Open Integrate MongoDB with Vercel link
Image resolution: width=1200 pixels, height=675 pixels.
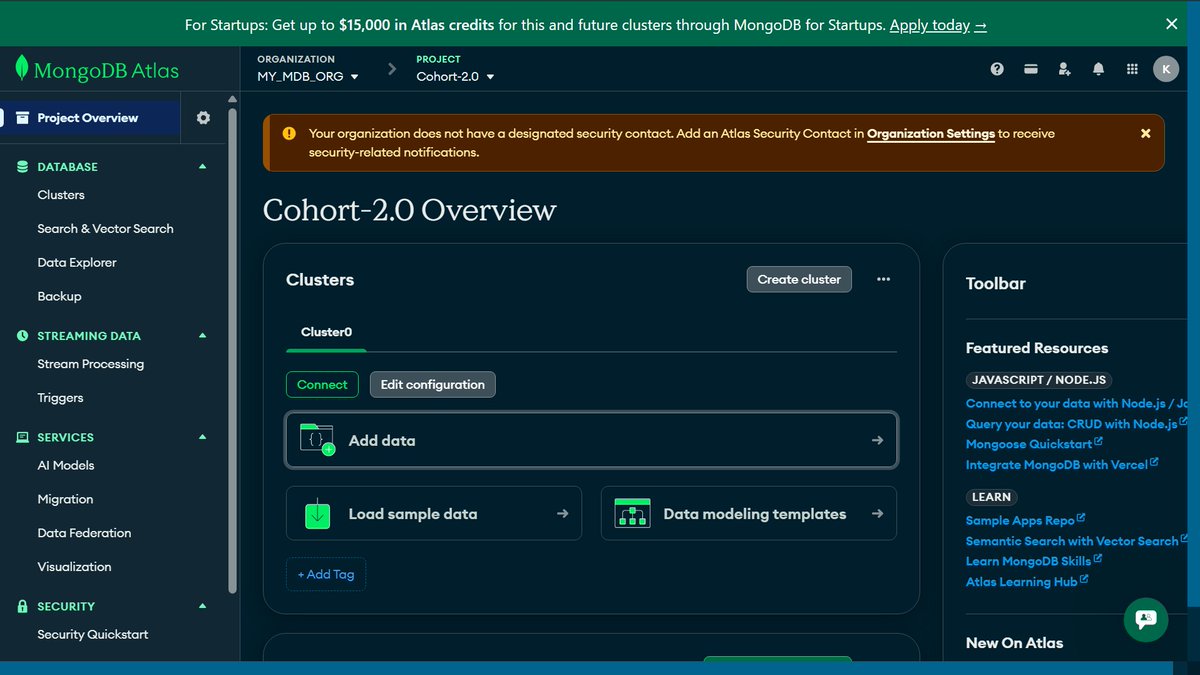click(x=1062, y=465)
